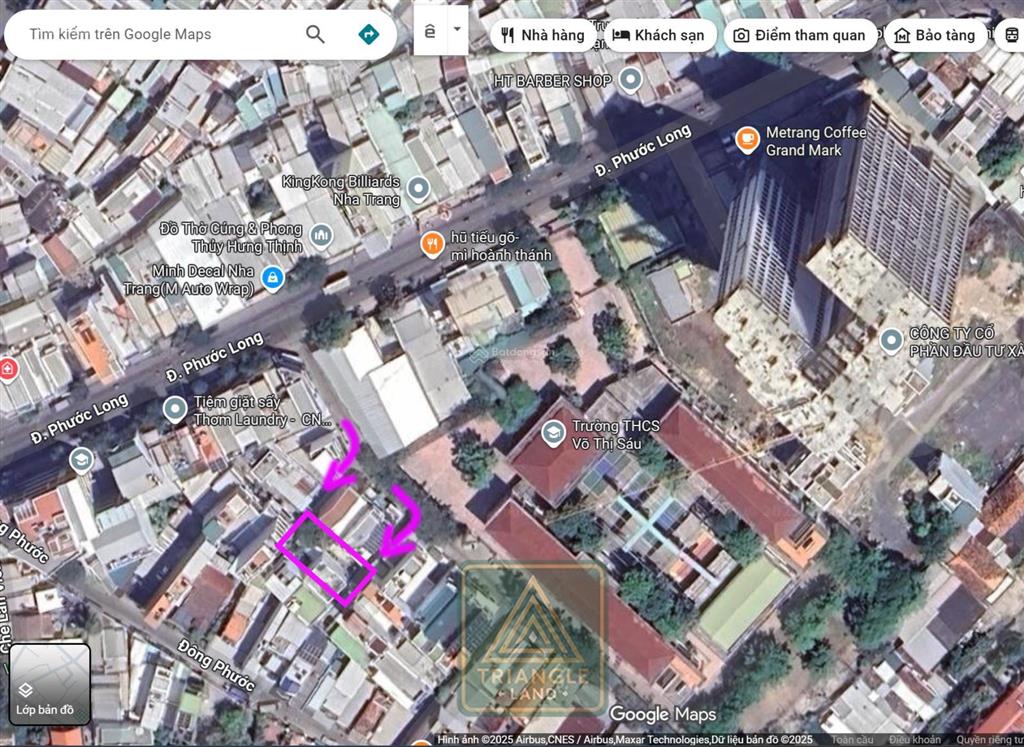
Task: Filter by Nhà hàng category chip
Action: point(541,35)
